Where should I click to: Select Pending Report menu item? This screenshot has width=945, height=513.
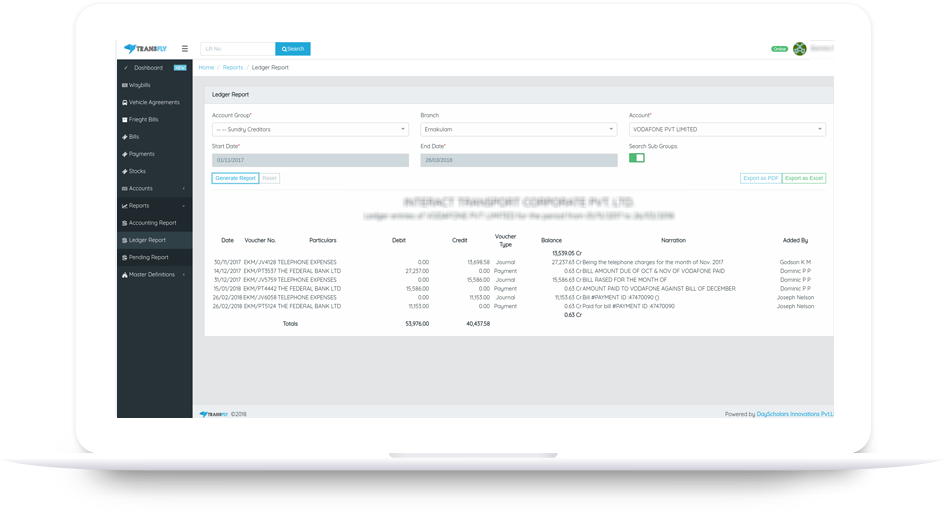click(x=148, y=257)
